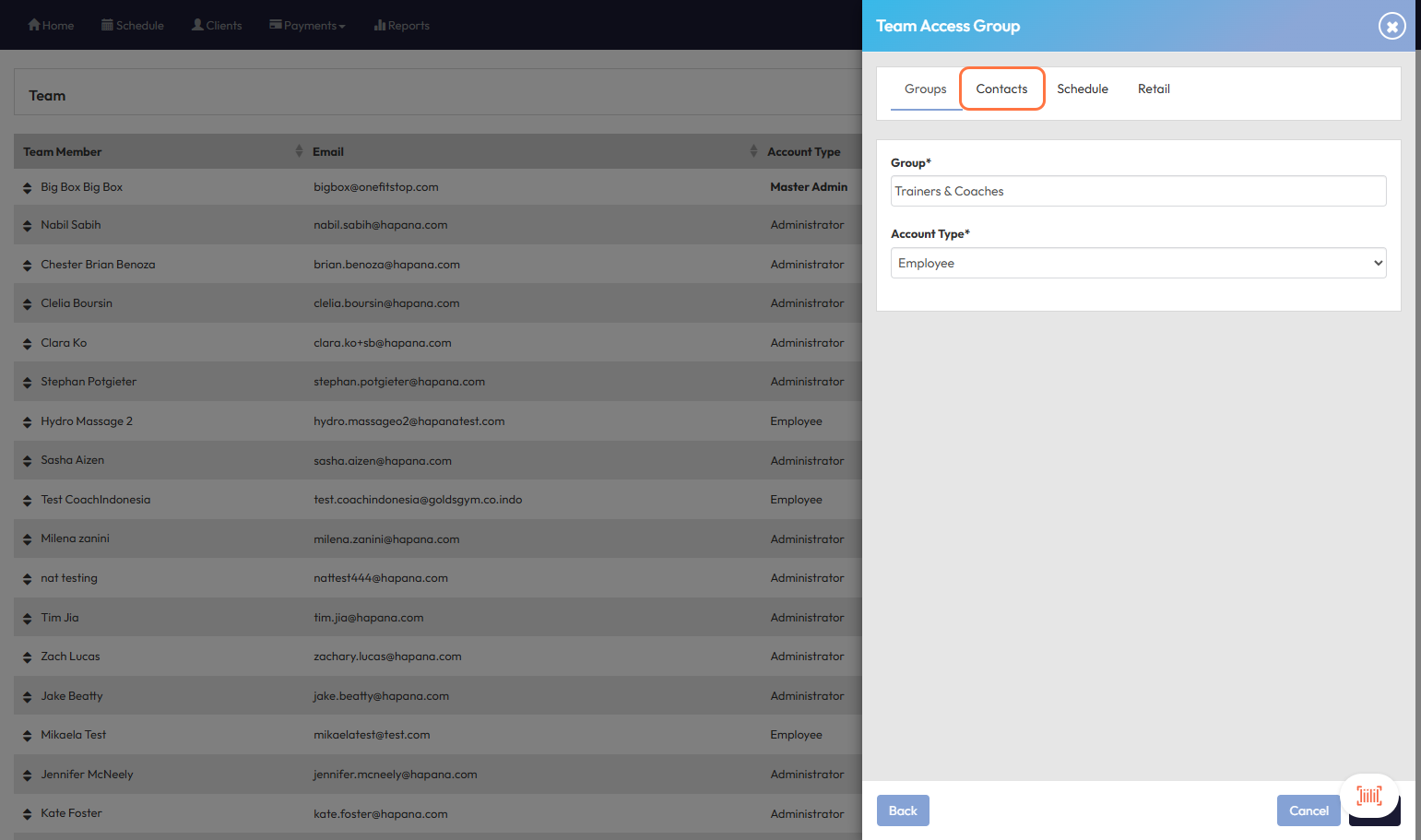Switch to the Schedule tab in panel
Screen dimensions: 1421x840
coord(1082,89)
